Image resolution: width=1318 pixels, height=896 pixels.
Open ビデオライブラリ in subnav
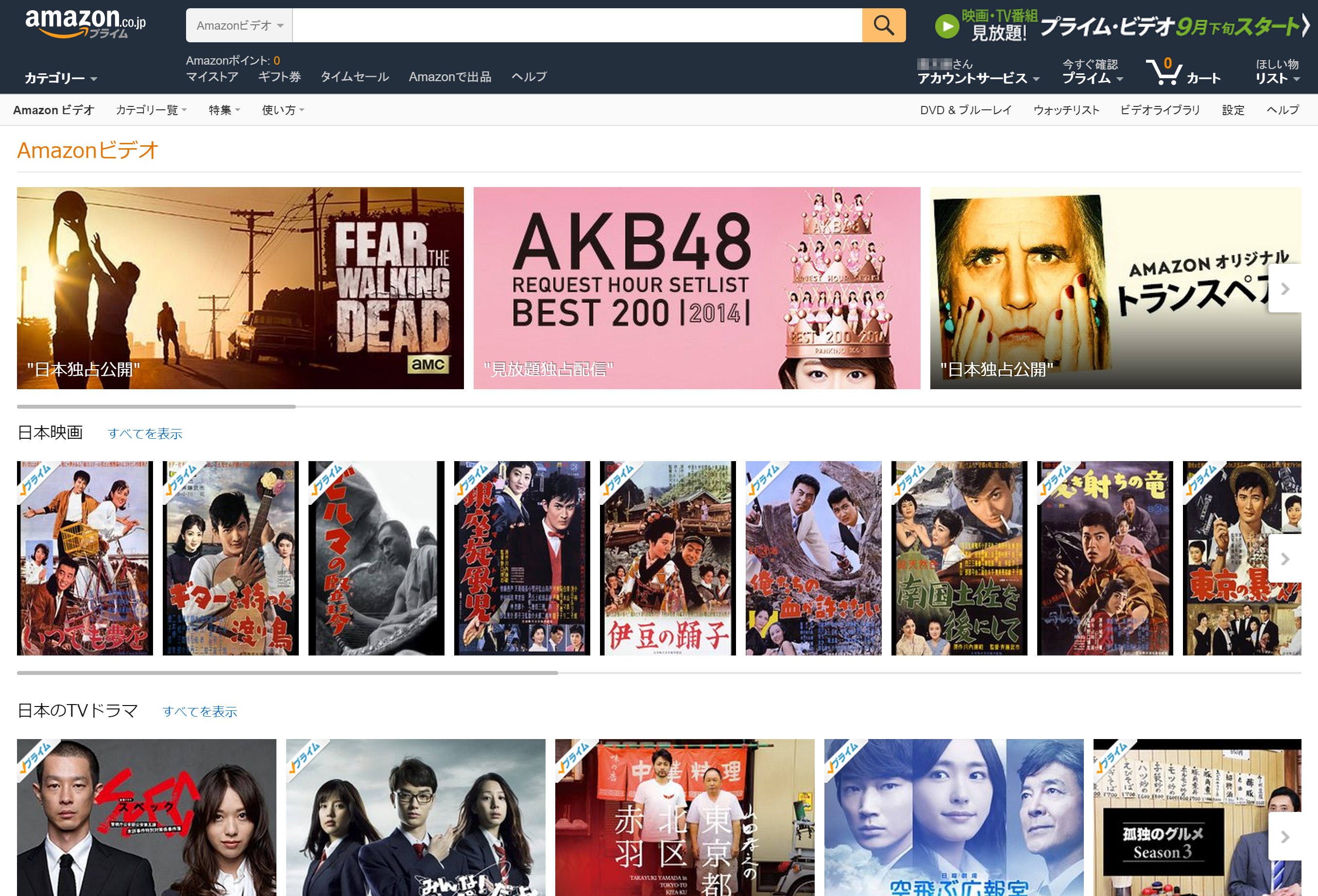pyautogui.click(x=1160, y=110)
